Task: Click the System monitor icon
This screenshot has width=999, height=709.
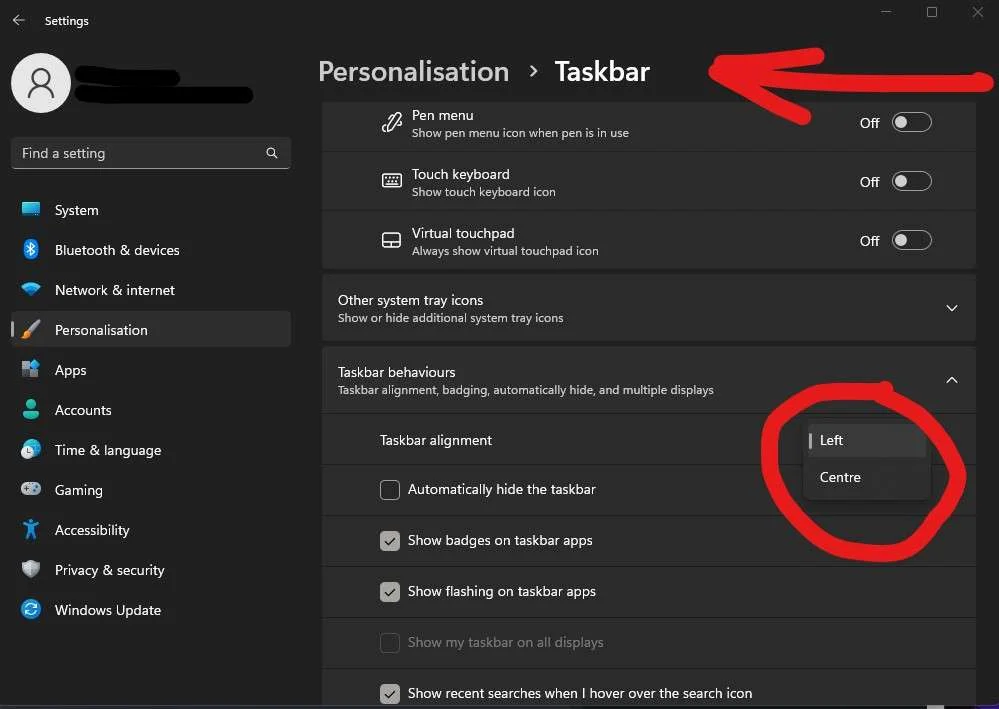Action: point(31,210)
